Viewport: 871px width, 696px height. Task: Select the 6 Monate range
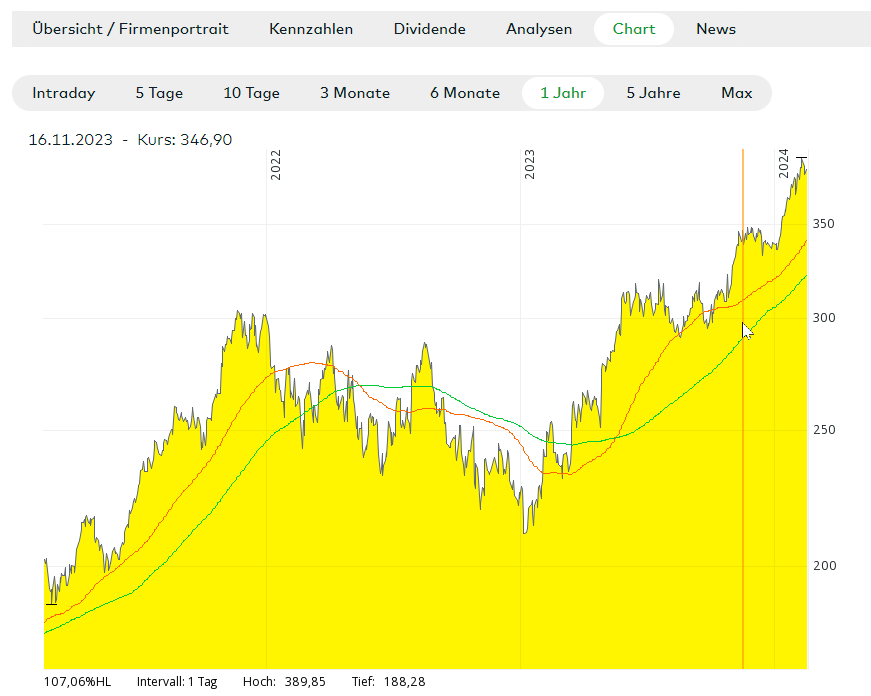[x=465, y=93]
